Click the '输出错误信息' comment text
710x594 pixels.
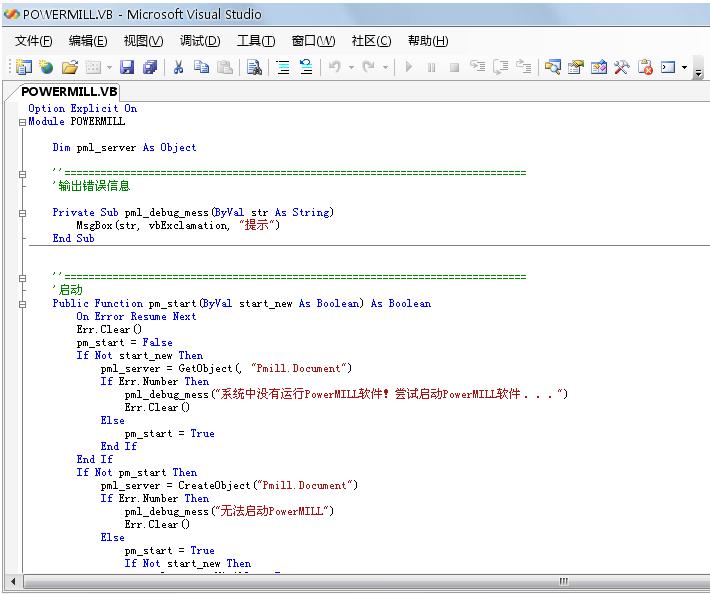click(x=94, y=186)
